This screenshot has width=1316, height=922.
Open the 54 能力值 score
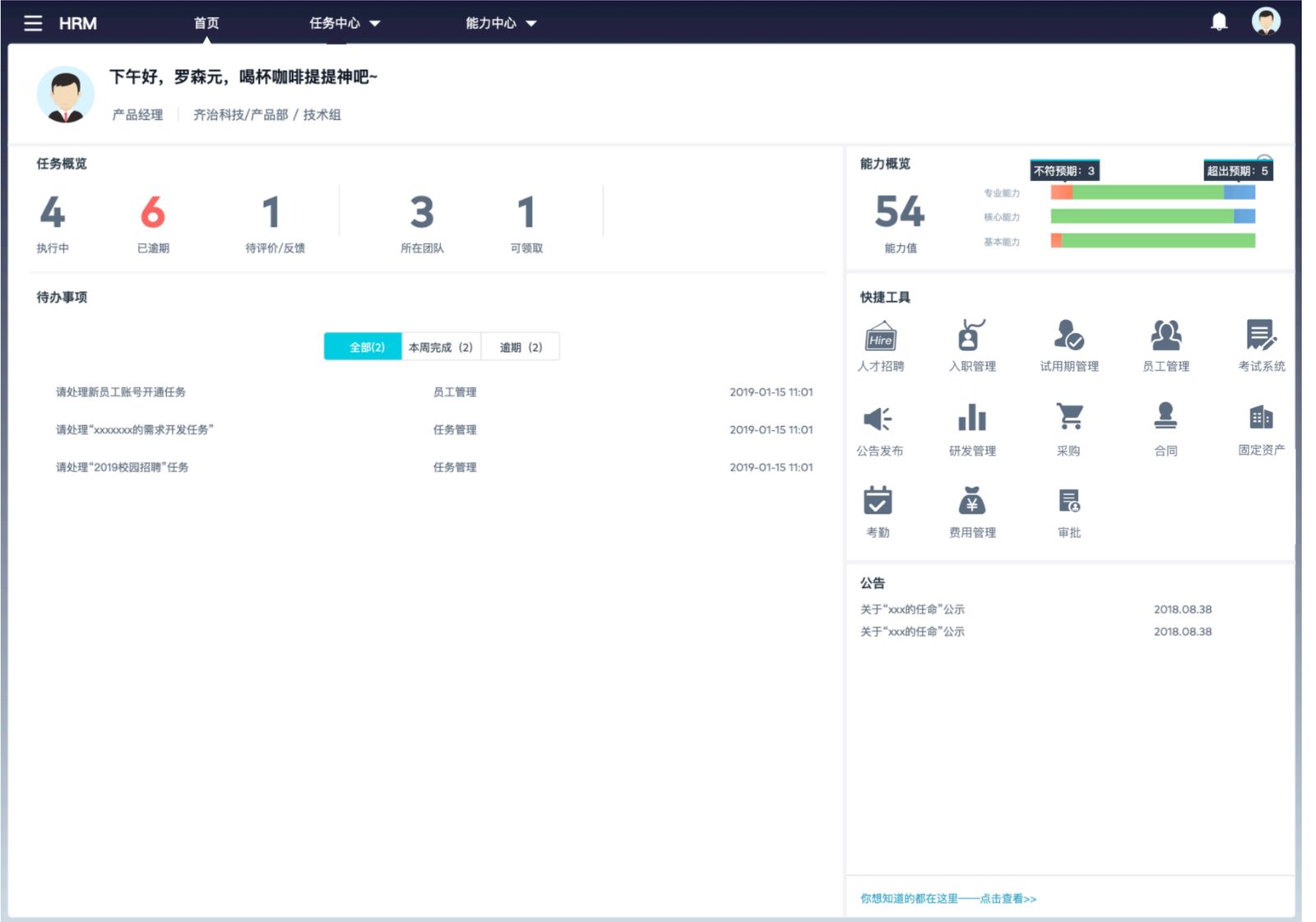900,223
